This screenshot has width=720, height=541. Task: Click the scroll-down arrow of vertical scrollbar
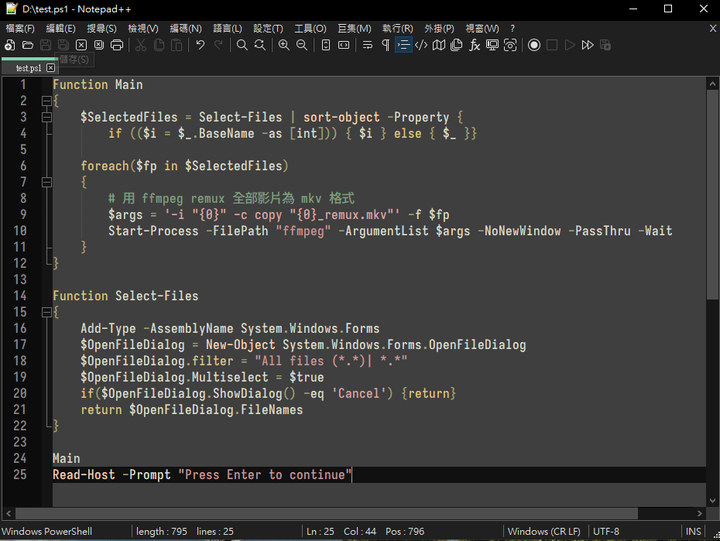[x=712, y=501]
